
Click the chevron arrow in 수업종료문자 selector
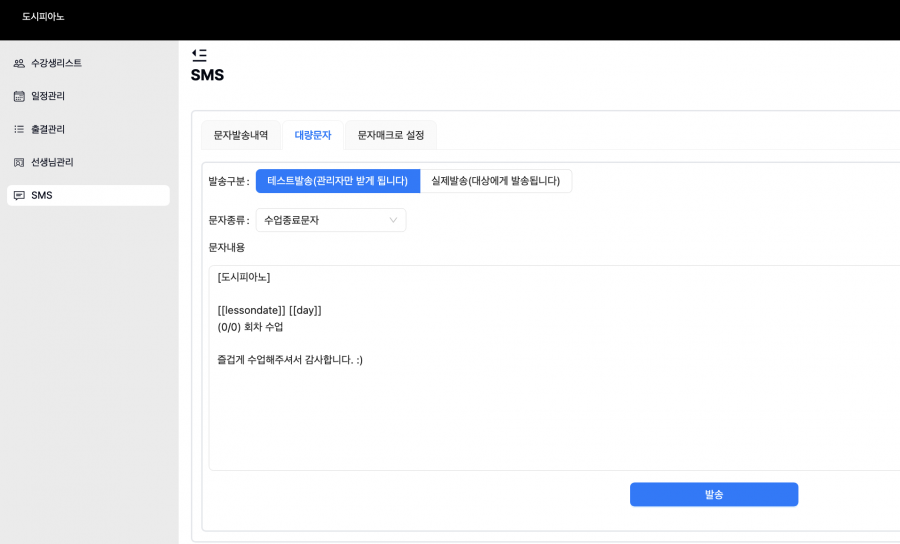(x=393, y=220)
